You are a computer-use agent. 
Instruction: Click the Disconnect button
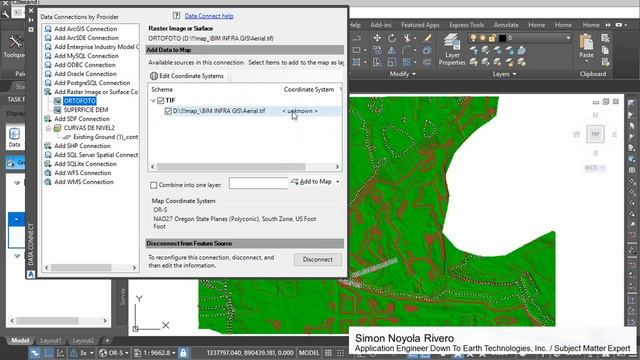coord(318,260)
